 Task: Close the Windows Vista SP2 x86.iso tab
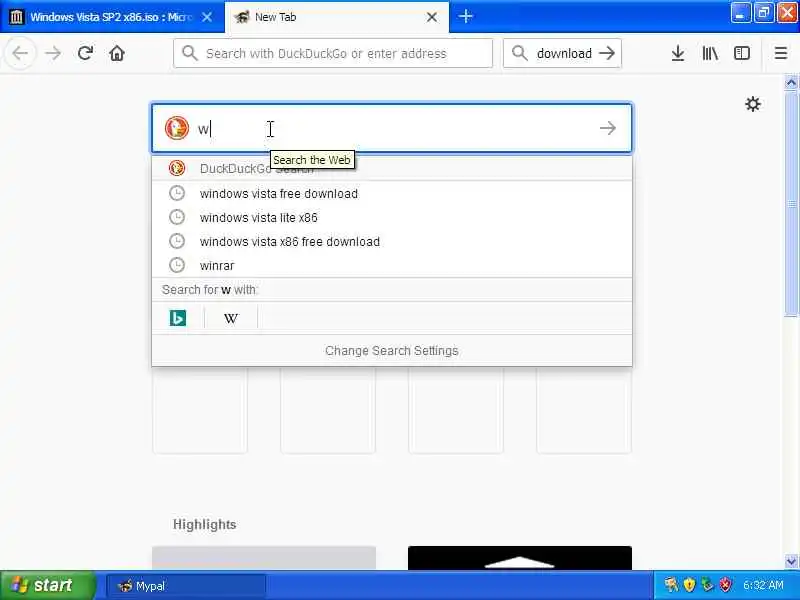pos(207,17)
